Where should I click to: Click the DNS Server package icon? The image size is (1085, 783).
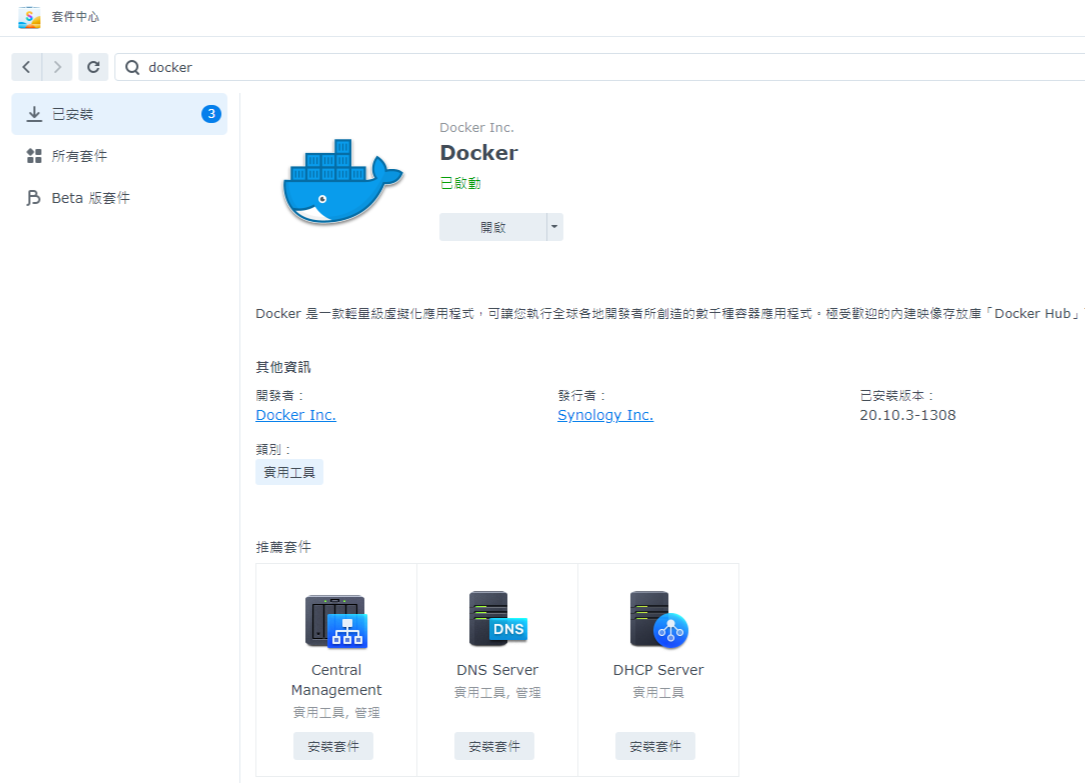click(x=498, y=618)
